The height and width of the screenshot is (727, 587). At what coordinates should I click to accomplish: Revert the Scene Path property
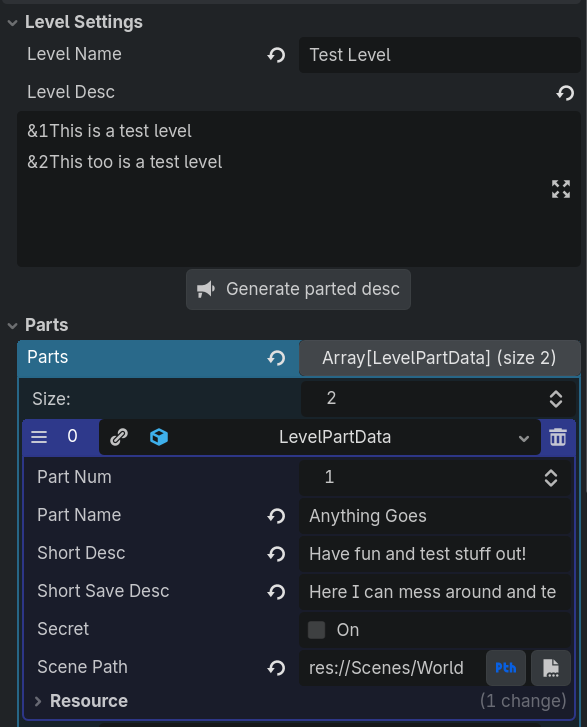[x=276, y=668]
